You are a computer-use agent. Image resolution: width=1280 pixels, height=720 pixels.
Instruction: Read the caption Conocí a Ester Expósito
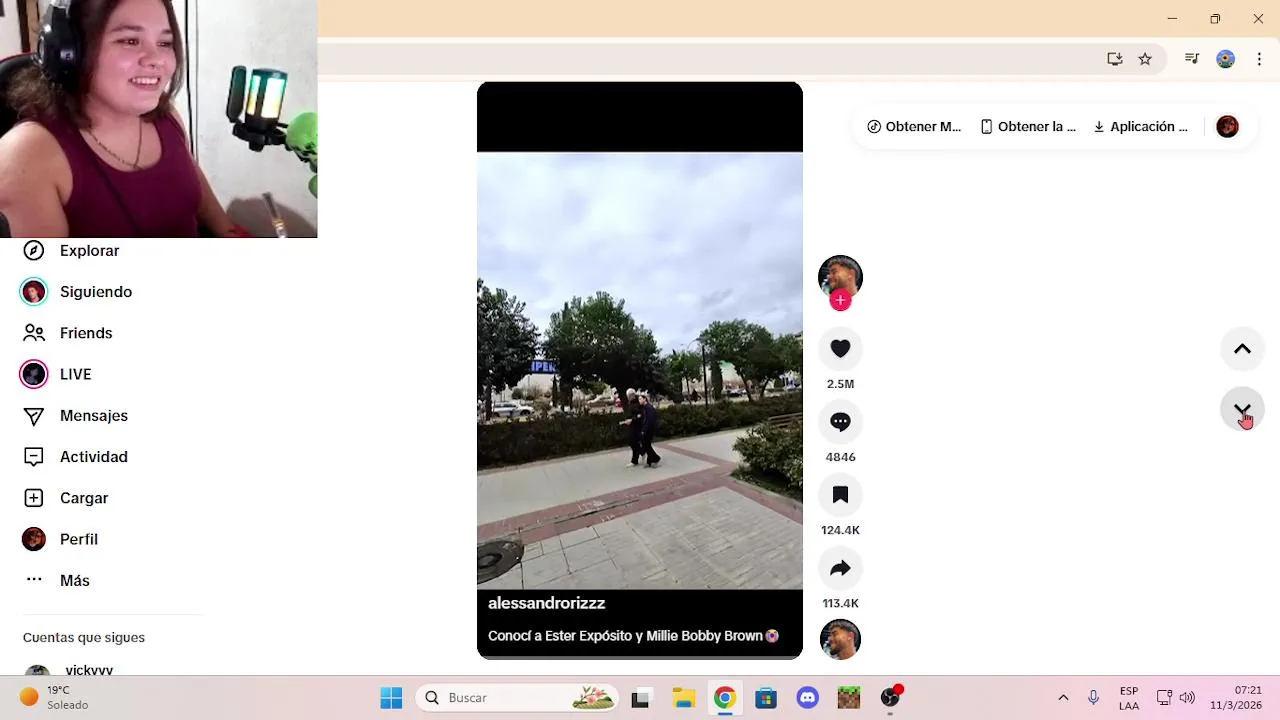click(x=633, y=636)
